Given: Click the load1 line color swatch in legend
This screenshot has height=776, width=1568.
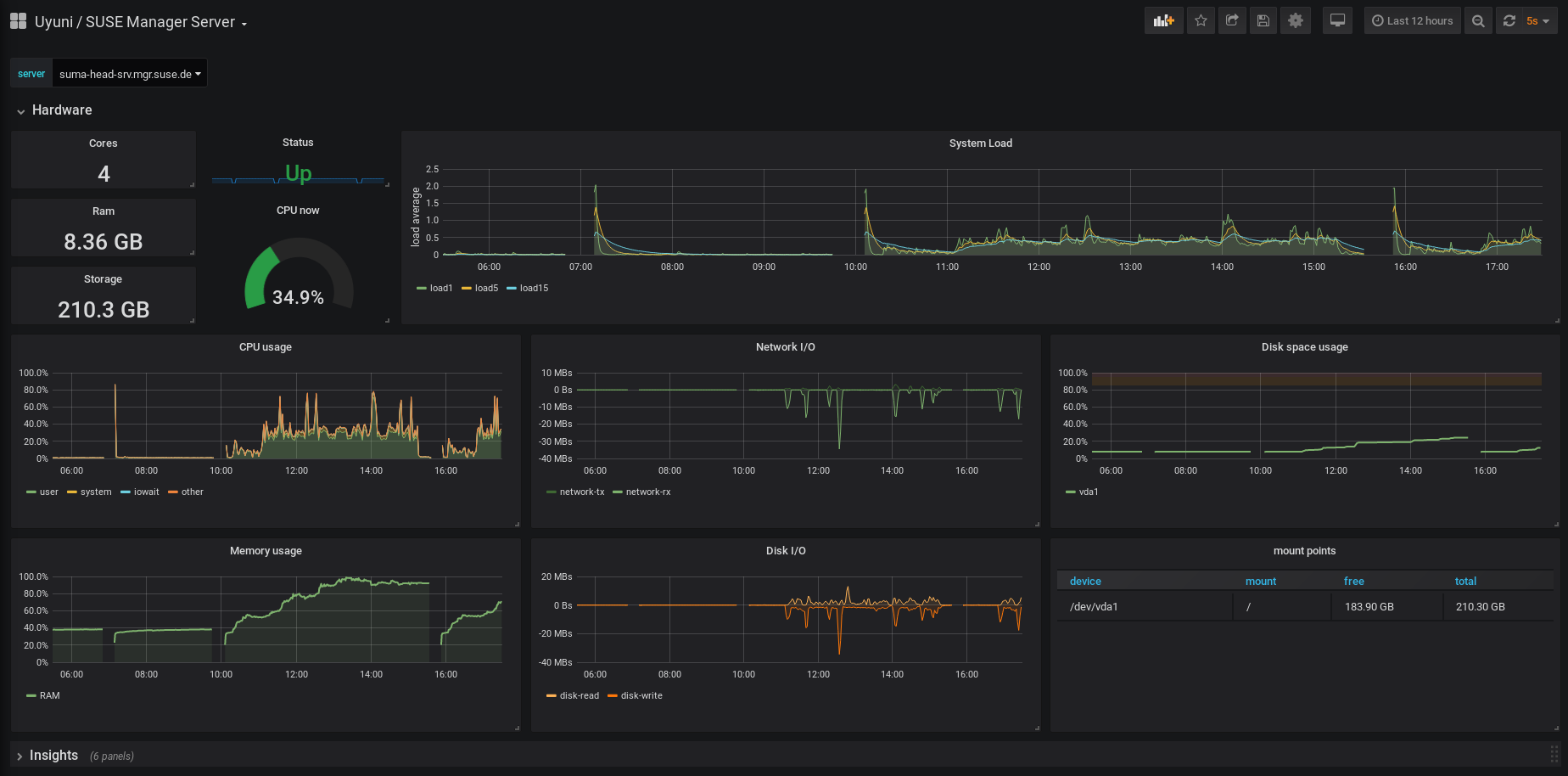Looking at the screenshot, I should tap(421, 289).
